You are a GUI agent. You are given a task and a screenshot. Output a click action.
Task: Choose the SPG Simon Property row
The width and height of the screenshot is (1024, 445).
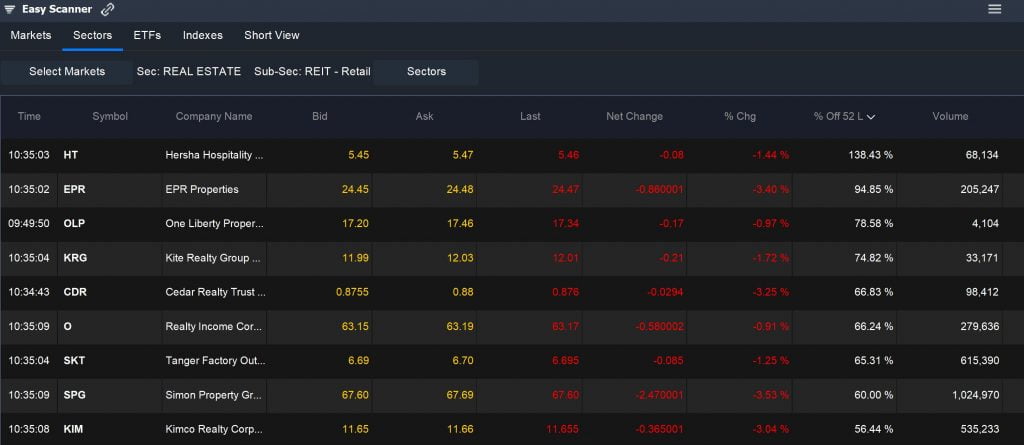(74, 395)
